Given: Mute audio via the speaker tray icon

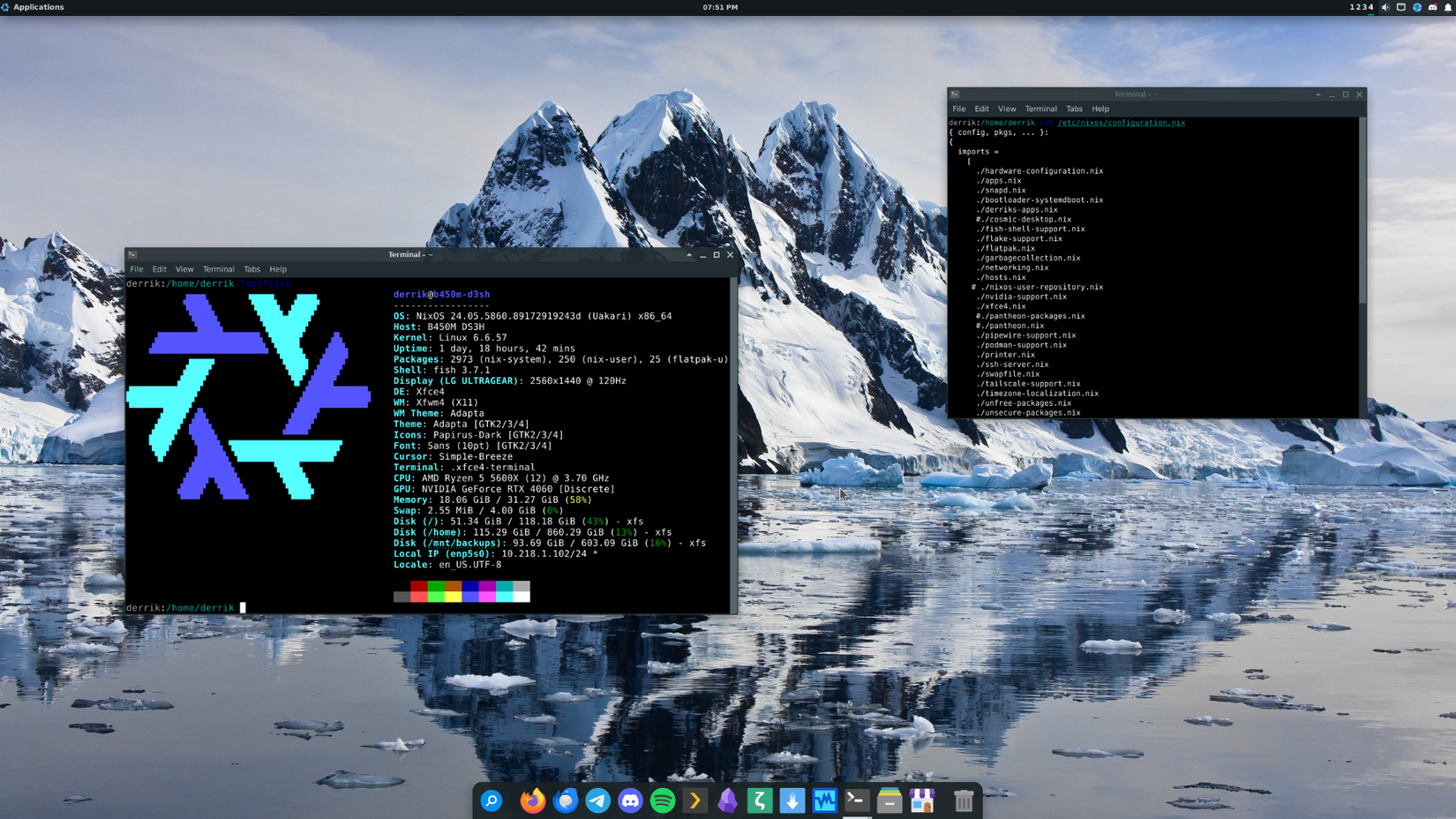Looking at the screenshot, I should point(1385,7).
